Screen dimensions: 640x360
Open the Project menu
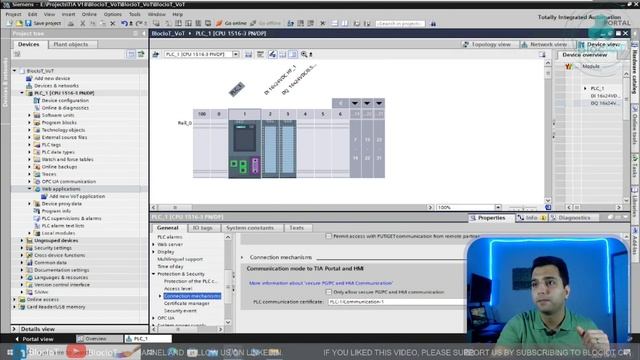[13, 14]
